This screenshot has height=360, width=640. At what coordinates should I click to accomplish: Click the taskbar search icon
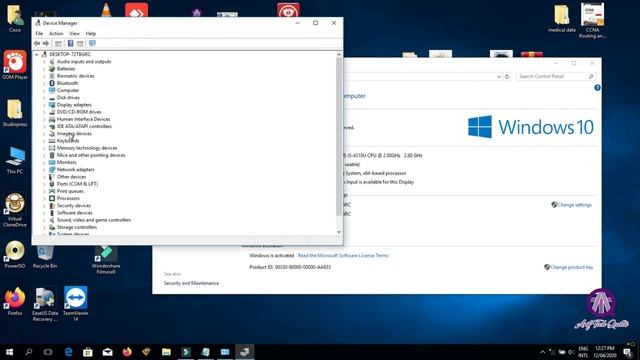29,352
